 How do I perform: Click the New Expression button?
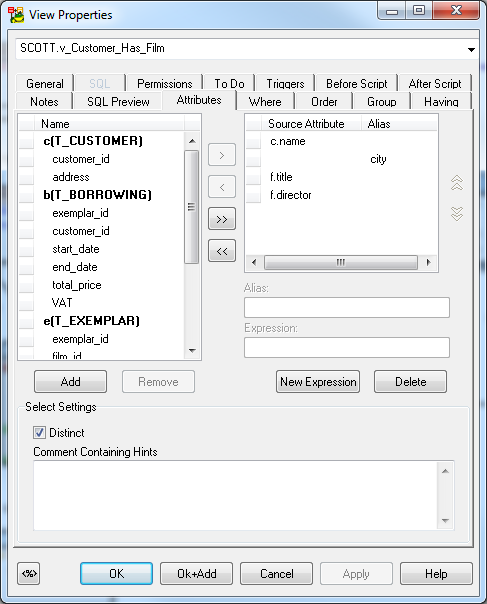tap(318, 382)
